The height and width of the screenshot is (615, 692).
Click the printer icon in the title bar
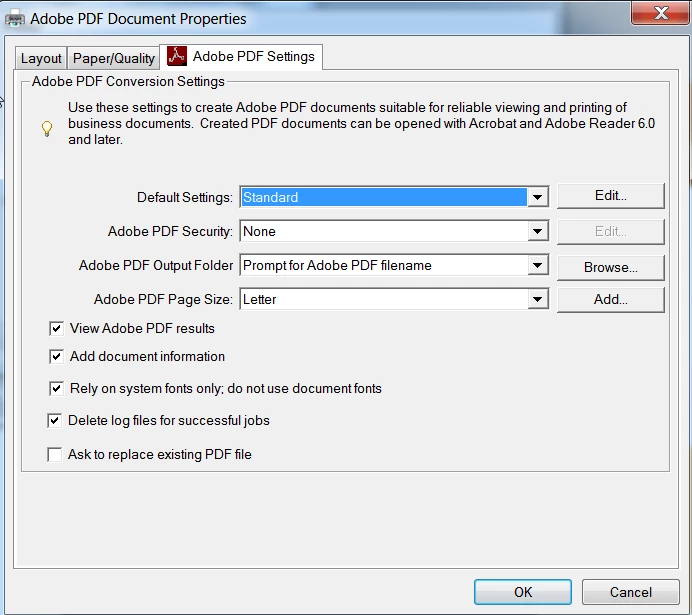(x=15, y=19)
